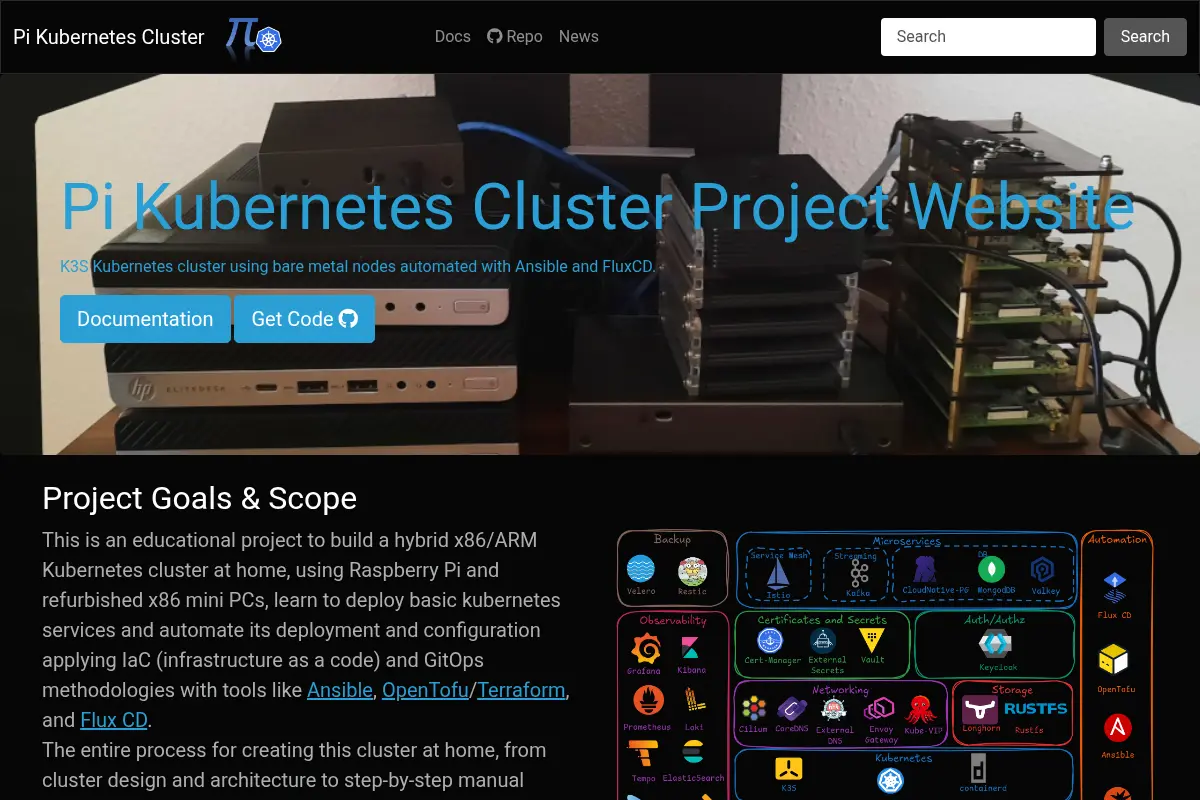Click the Flux CD icon in Automation
This screenshot has width=1200, height=800.
(x=1114, y=588)
